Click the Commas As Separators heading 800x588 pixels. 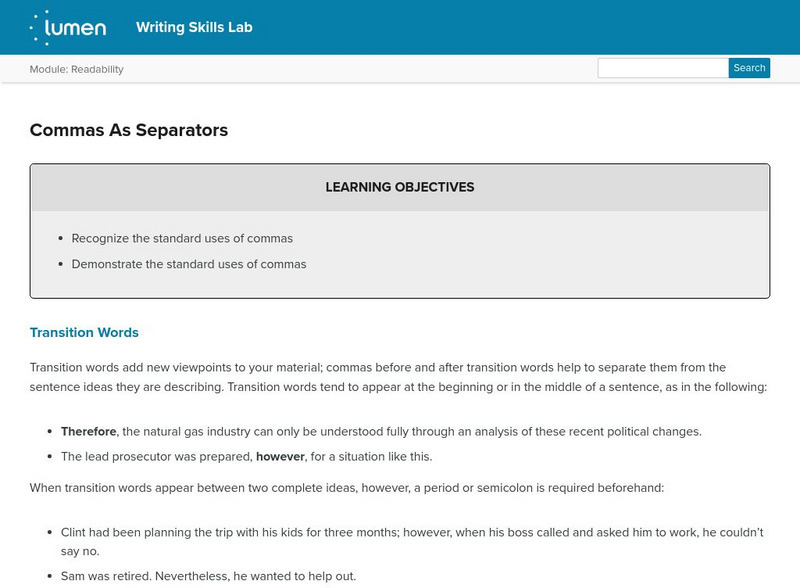tap(129, 130)
